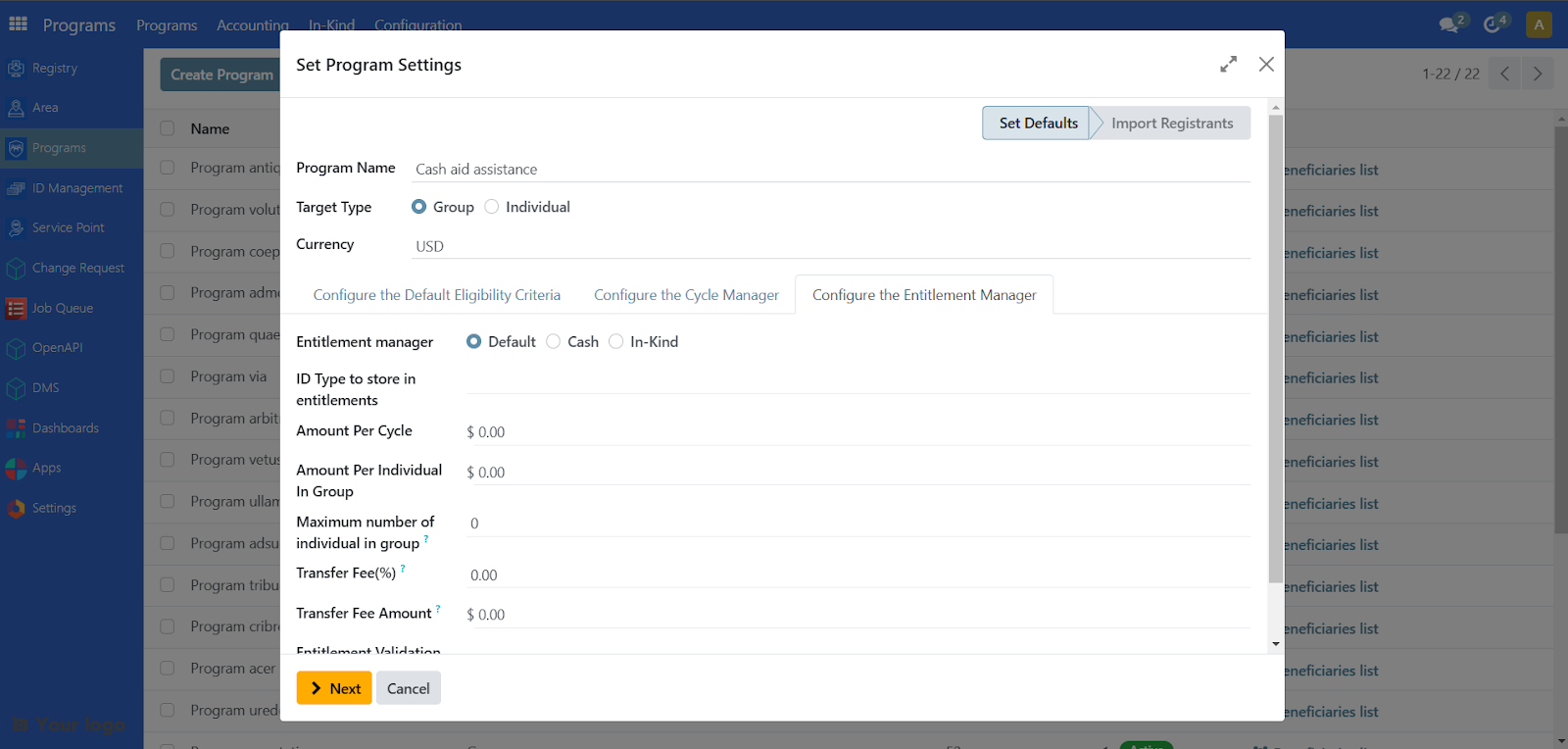Open the Service Point sidebar icon
This screenshot has height=749, width=1568.
[x=16, y=227]
